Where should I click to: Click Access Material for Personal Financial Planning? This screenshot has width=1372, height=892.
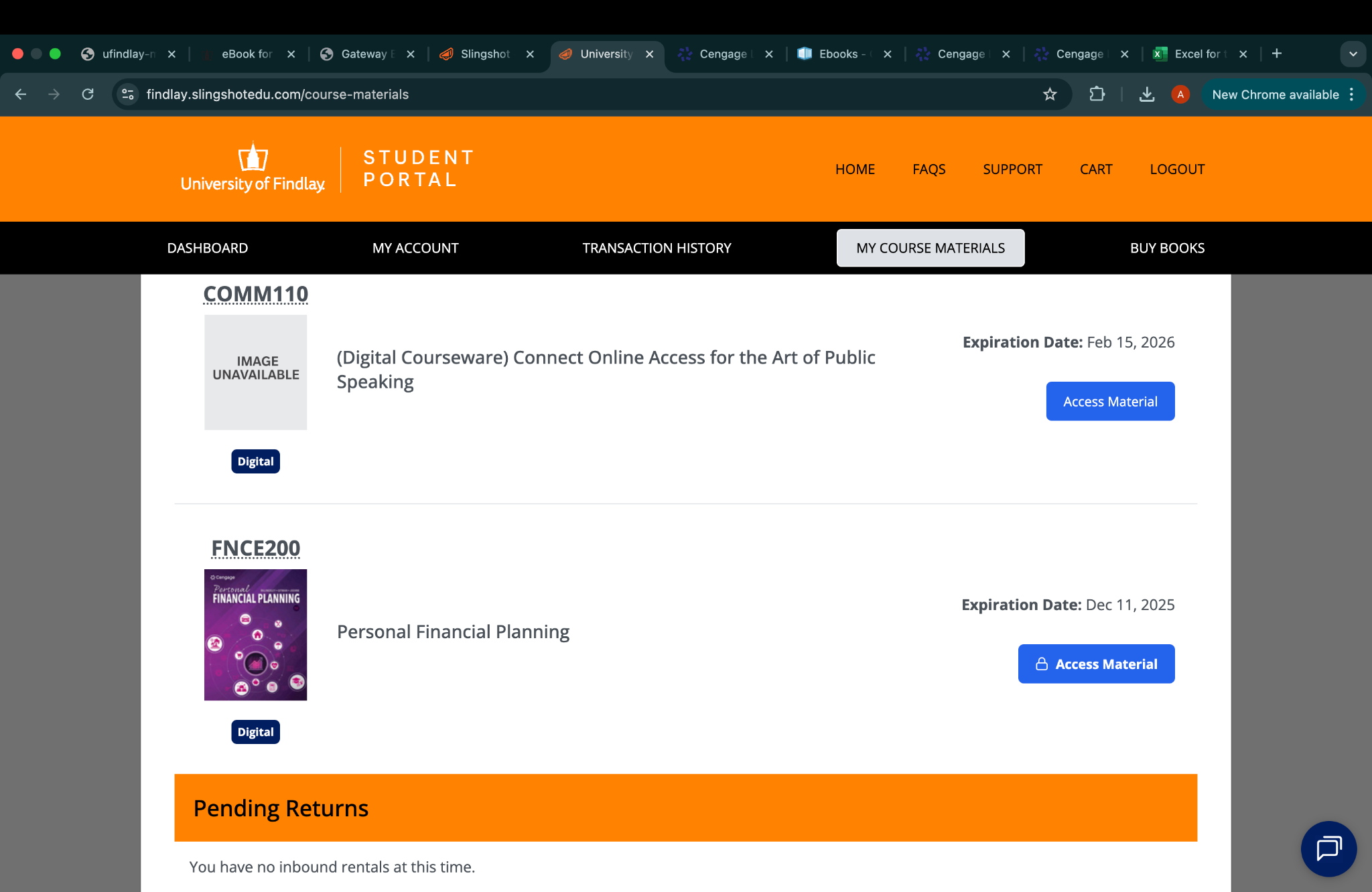(1096, 664)
